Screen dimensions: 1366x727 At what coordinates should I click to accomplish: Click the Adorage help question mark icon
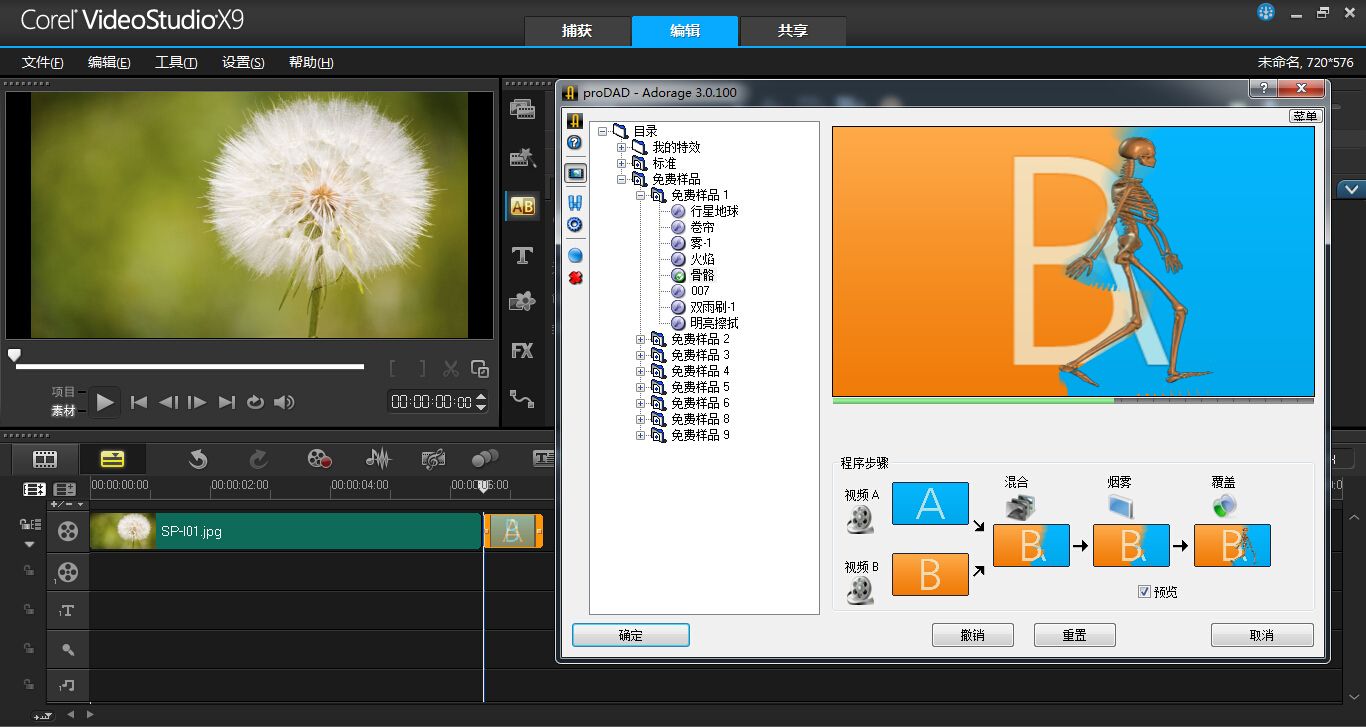tap(574, 143)
